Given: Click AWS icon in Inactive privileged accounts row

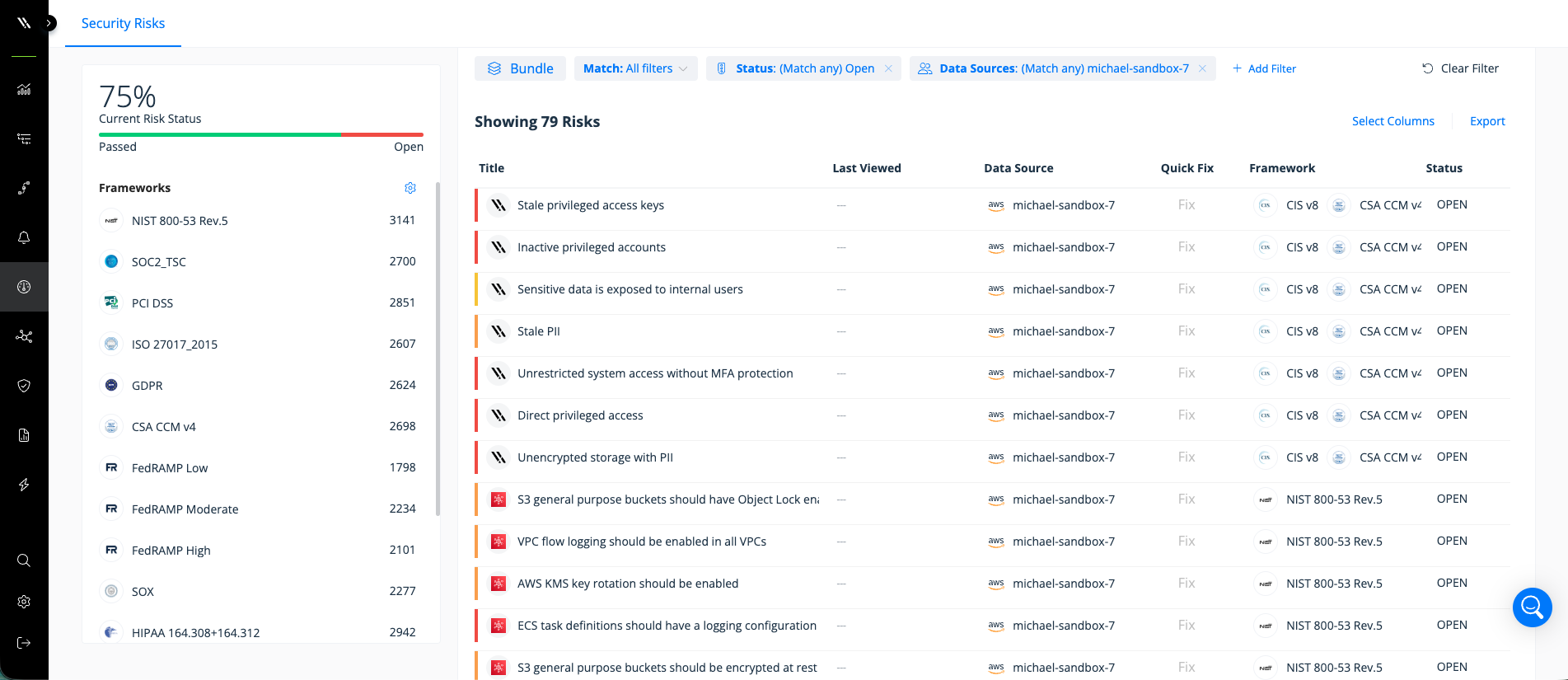Looking at the screenshot, I should click(995, 247).
